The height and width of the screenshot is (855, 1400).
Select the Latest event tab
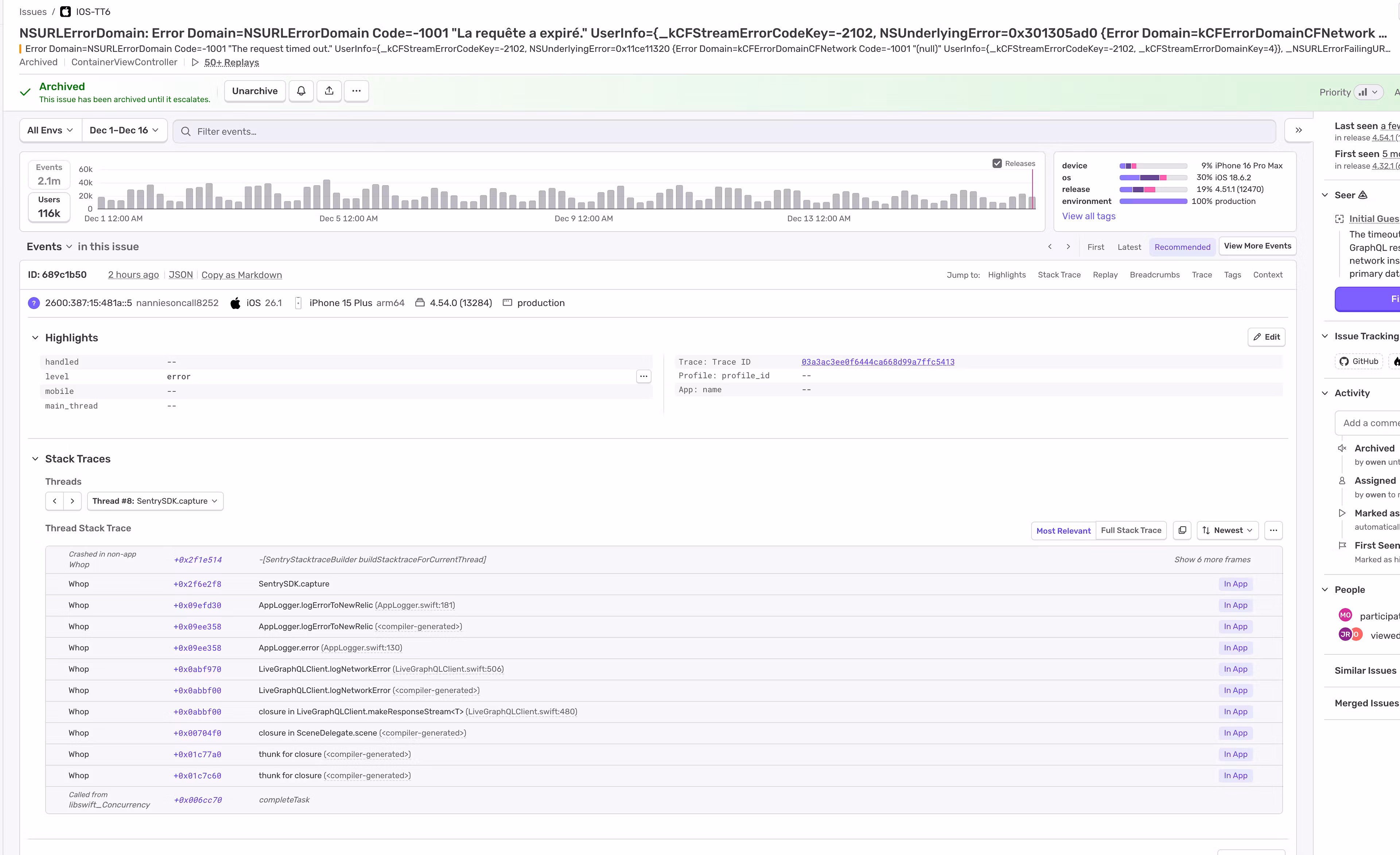click(x=1128, y=247)
